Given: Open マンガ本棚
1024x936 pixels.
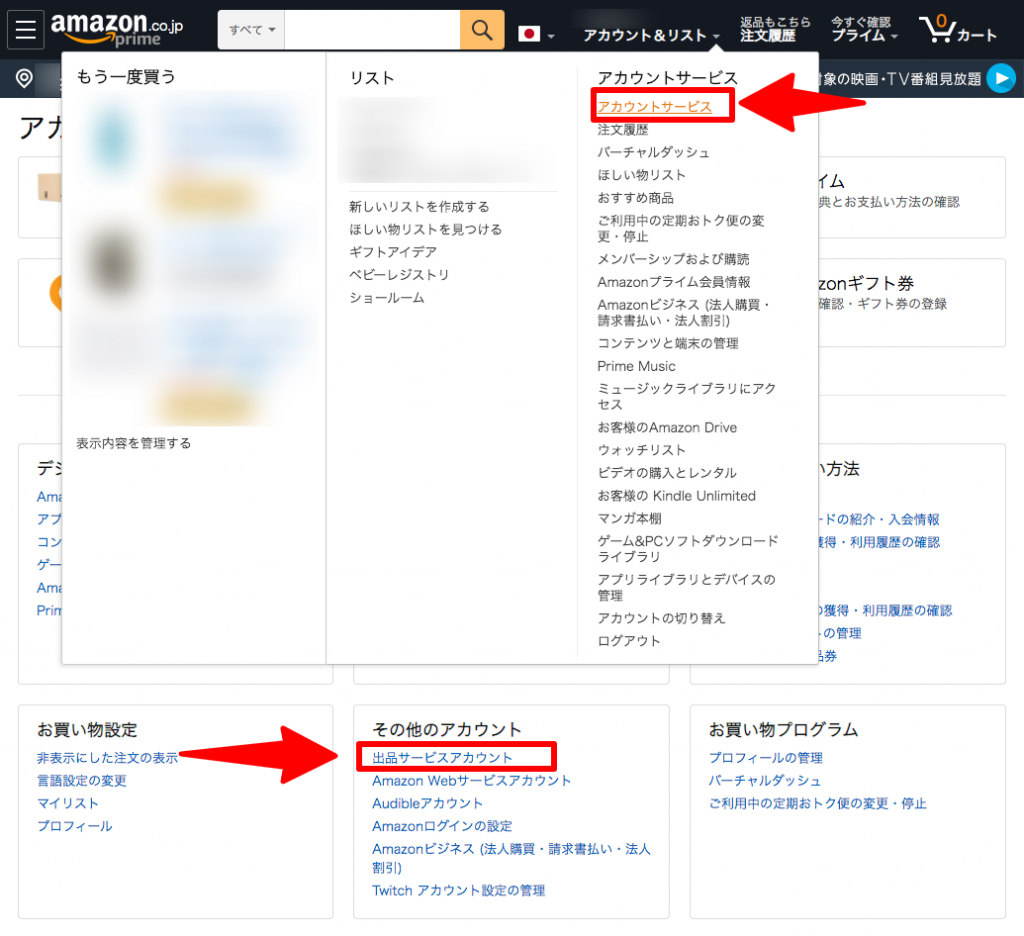Looking at the screenshot, I should click(x=629, y=519).
